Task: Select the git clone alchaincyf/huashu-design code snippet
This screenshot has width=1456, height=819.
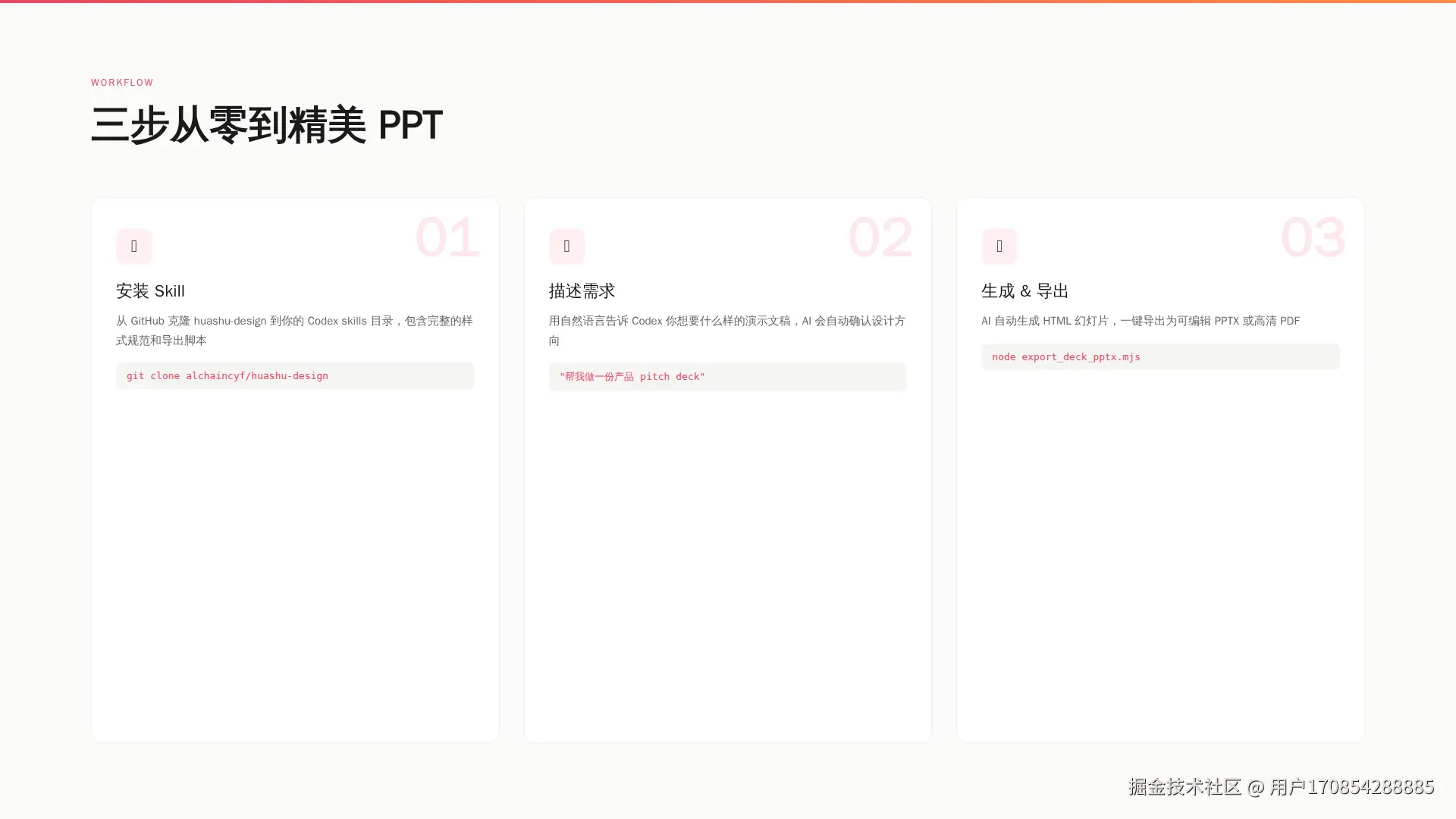Action: point(227,375)
